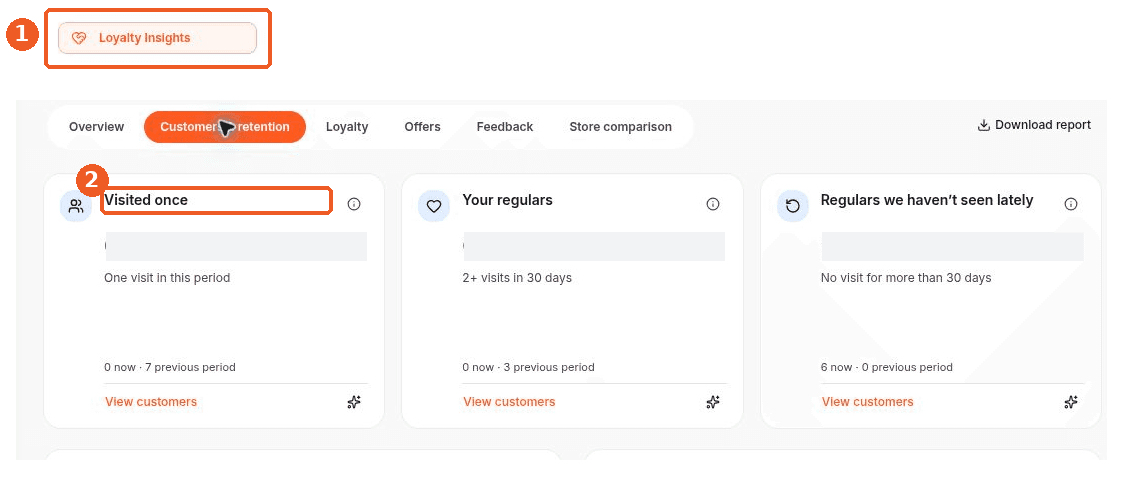Select the Customer retention tab

[225, 127]
